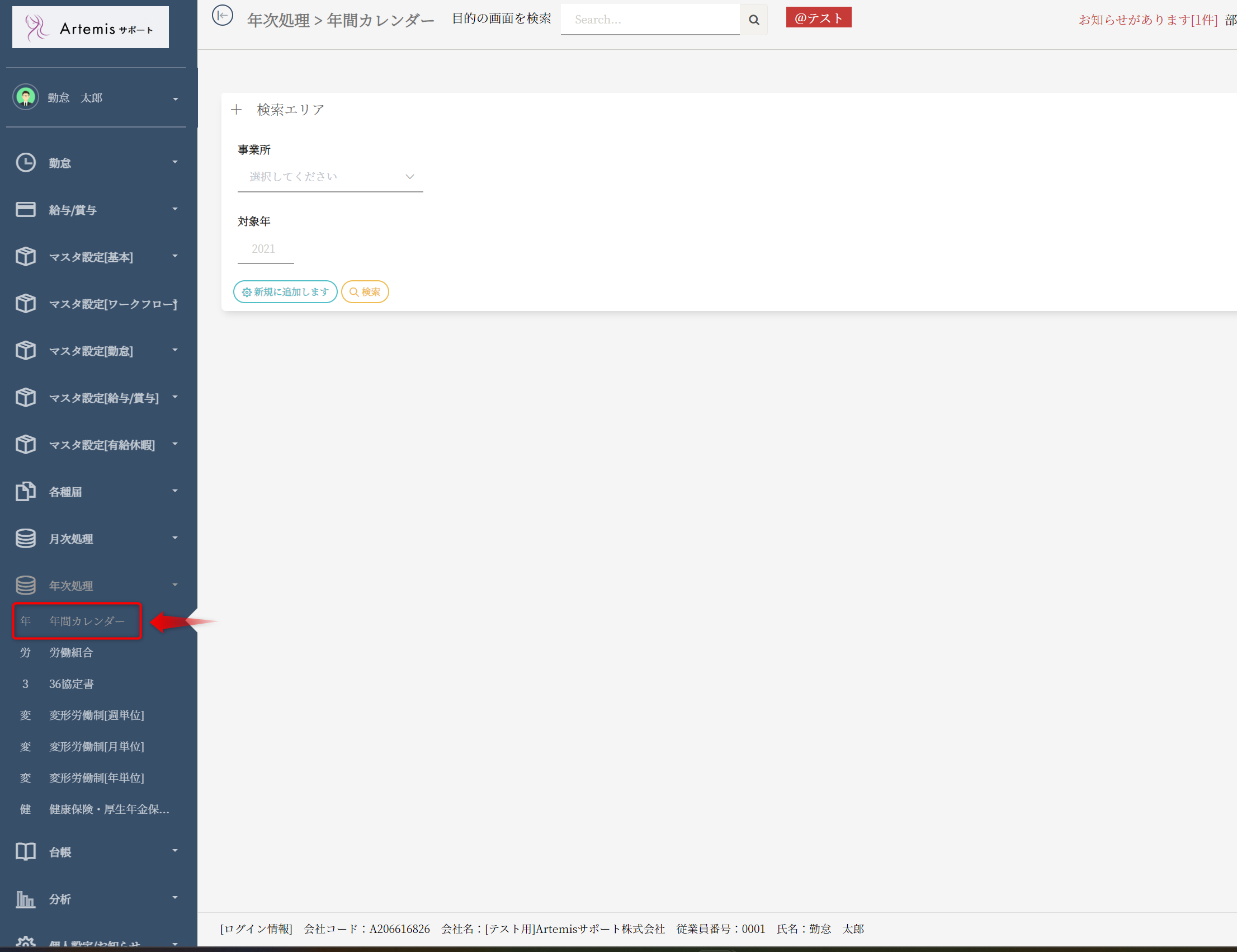This screenshot has height=952, width=1237.
Task: Open the 事業所 selection dropdown
Action: tap(329, 177)
